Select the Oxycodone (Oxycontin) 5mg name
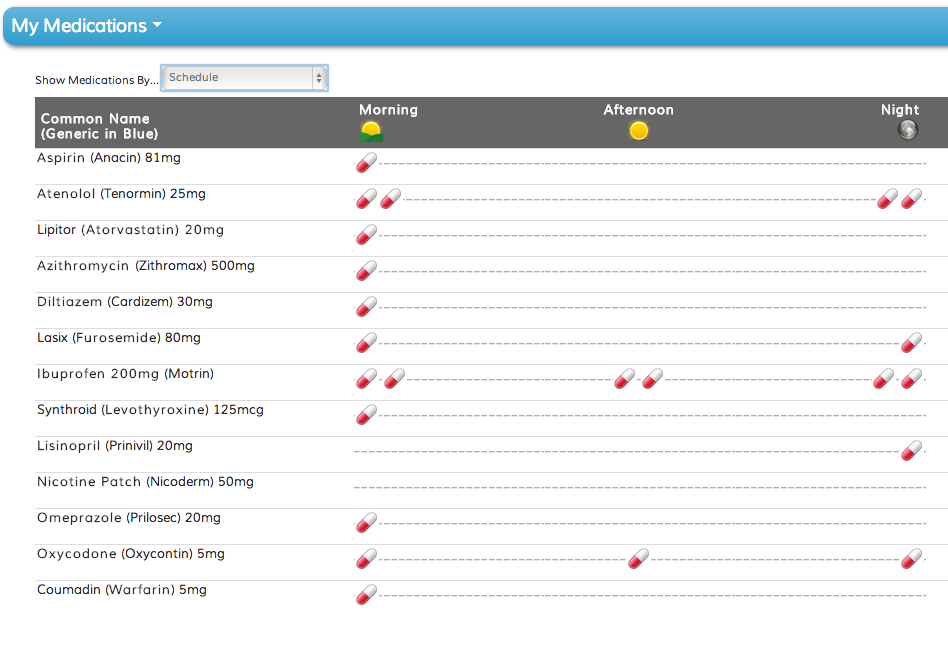Screen dimensions: 948x662 click(x=131, y=554)
